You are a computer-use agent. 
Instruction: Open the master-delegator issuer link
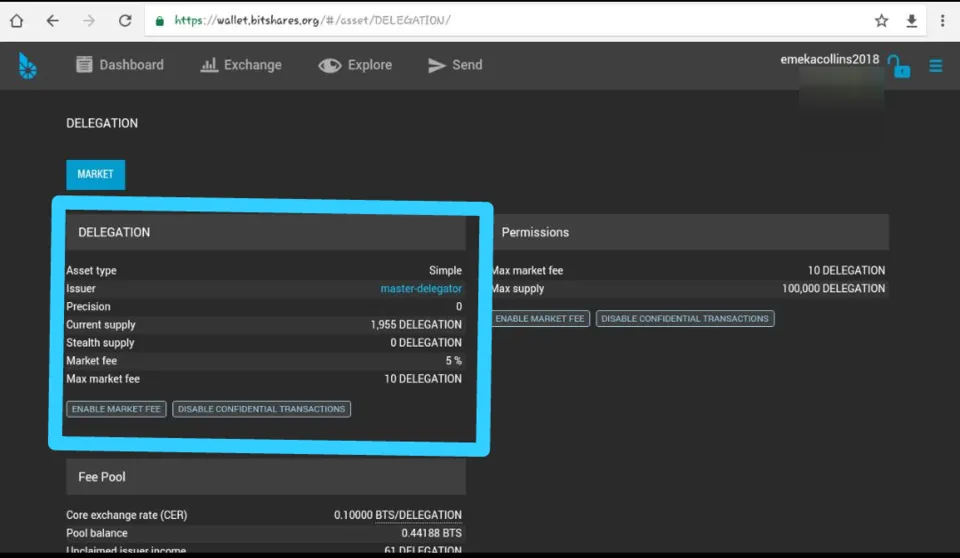pos(421,288)
